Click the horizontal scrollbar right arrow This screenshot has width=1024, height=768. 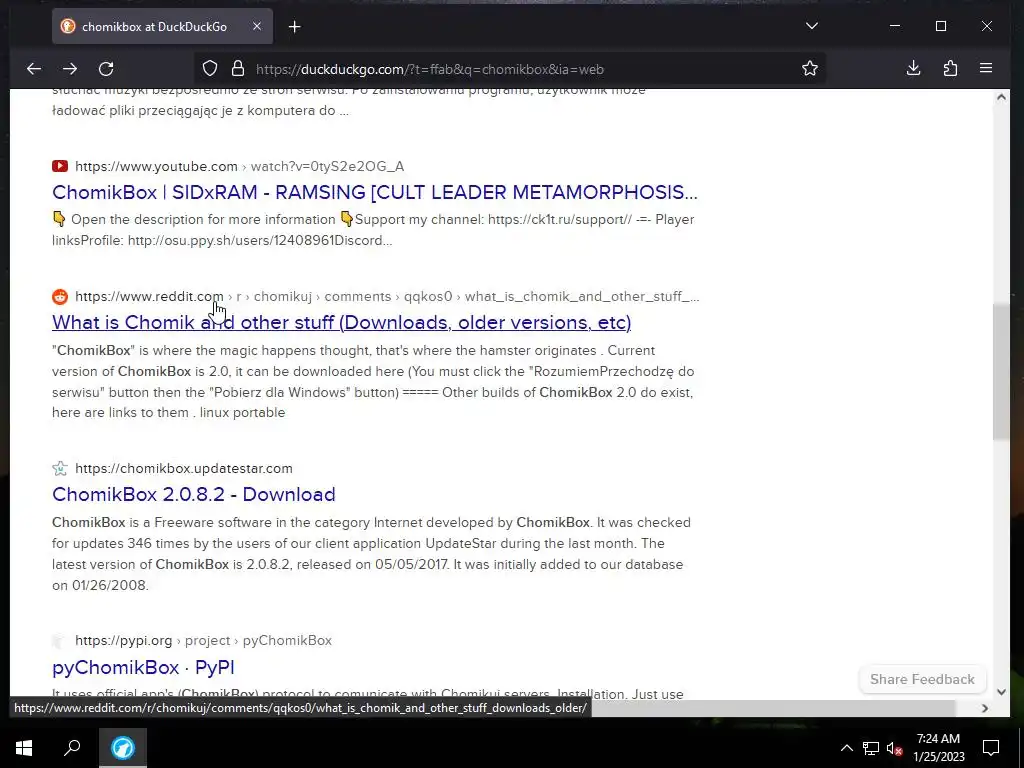tap(985, 708)
